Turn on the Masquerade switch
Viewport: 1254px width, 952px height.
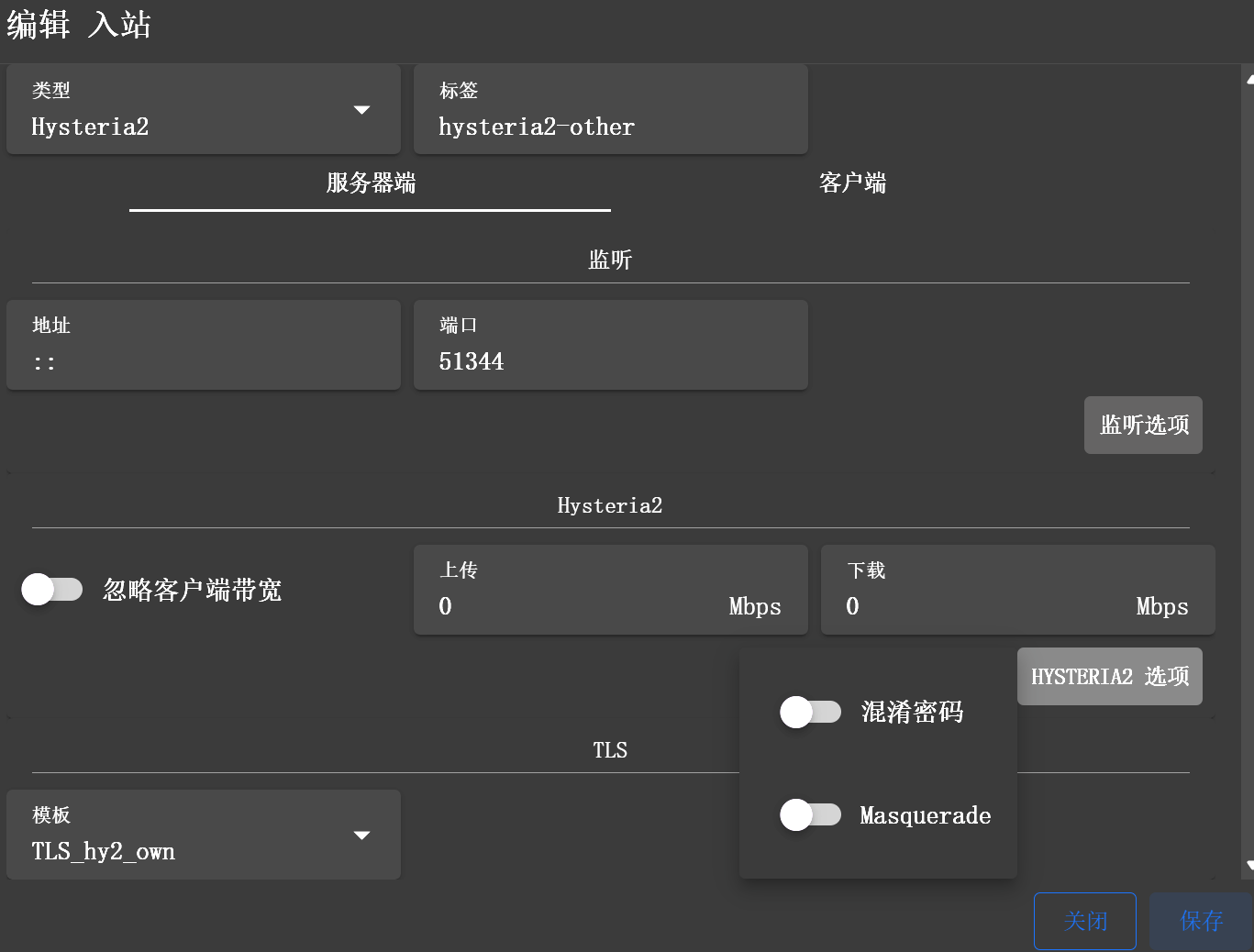click(x=810, y=814)
